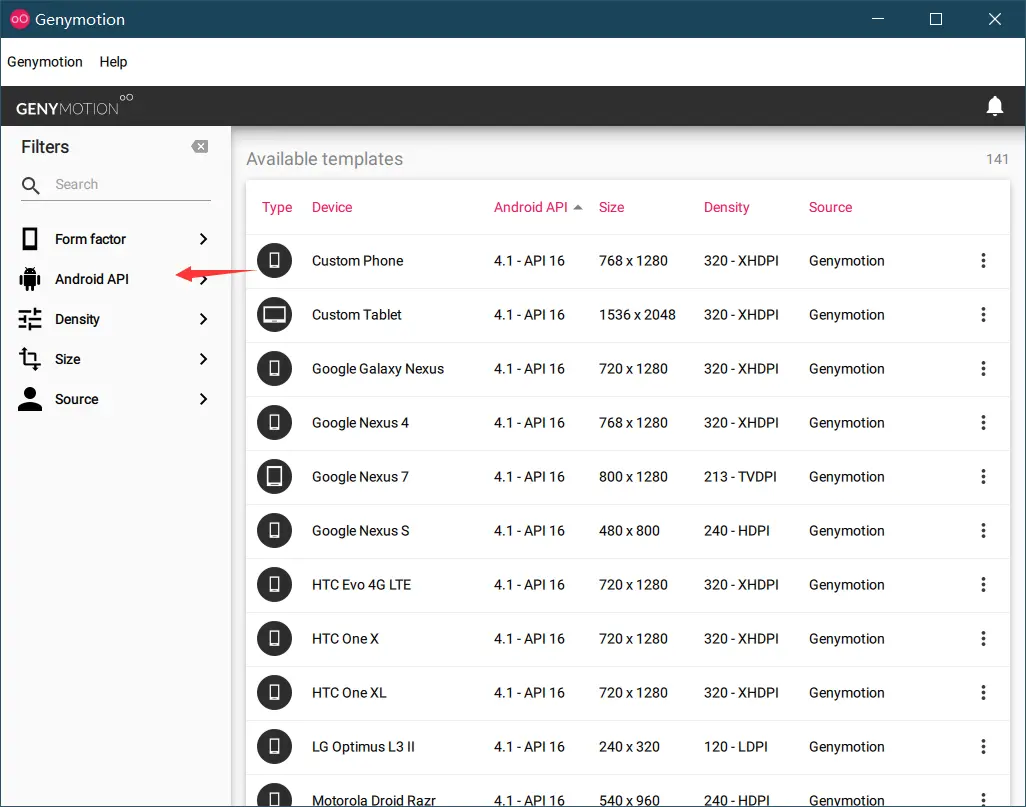The image size is (1026, 807).
Task: Sort by Source column header
Action: click(x=830, y=207)
